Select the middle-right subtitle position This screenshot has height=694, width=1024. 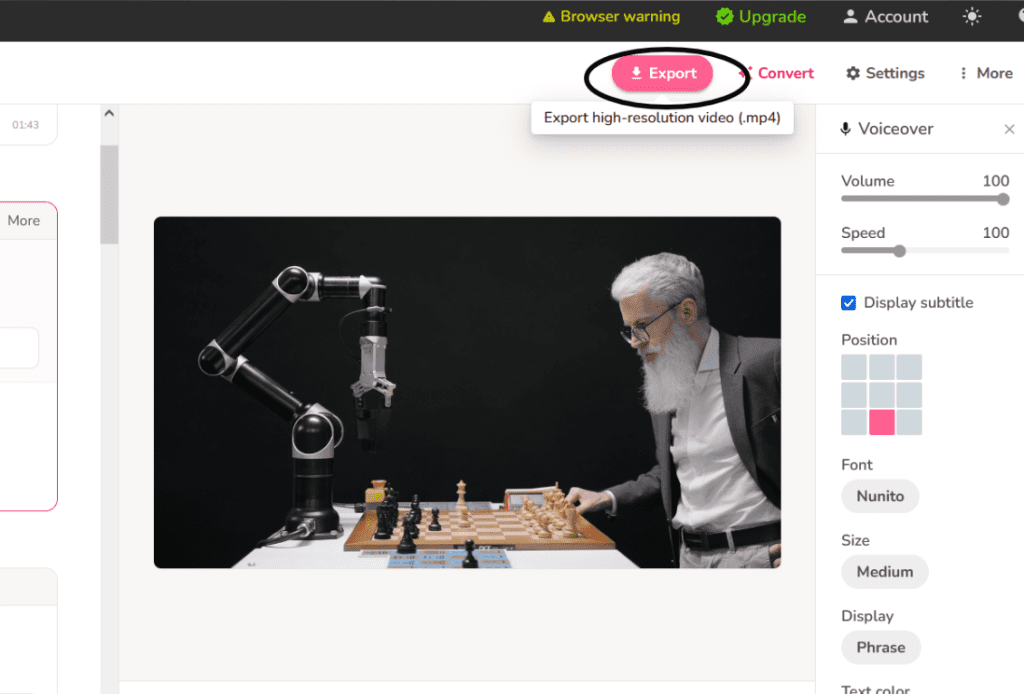click(909, 395)
